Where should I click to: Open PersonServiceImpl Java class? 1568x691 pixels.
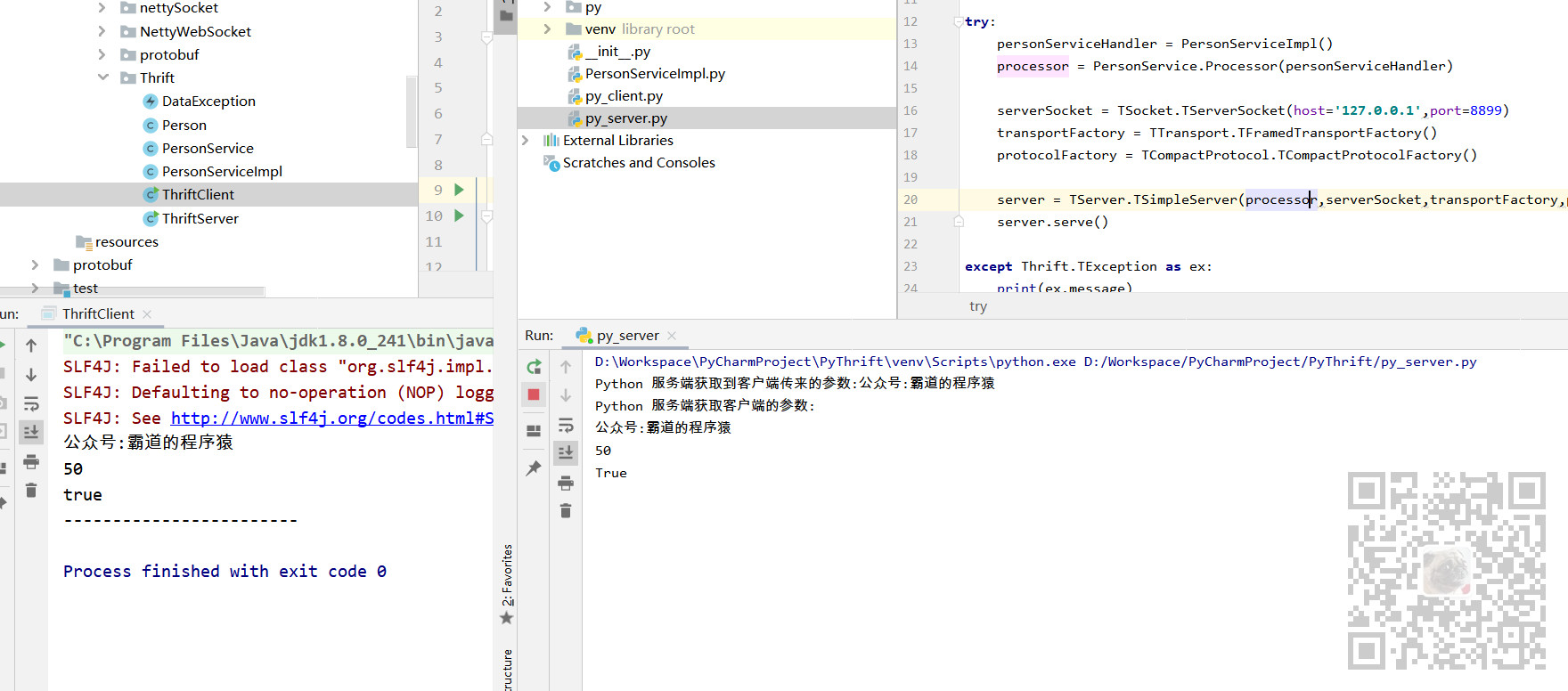pos(222,172)
